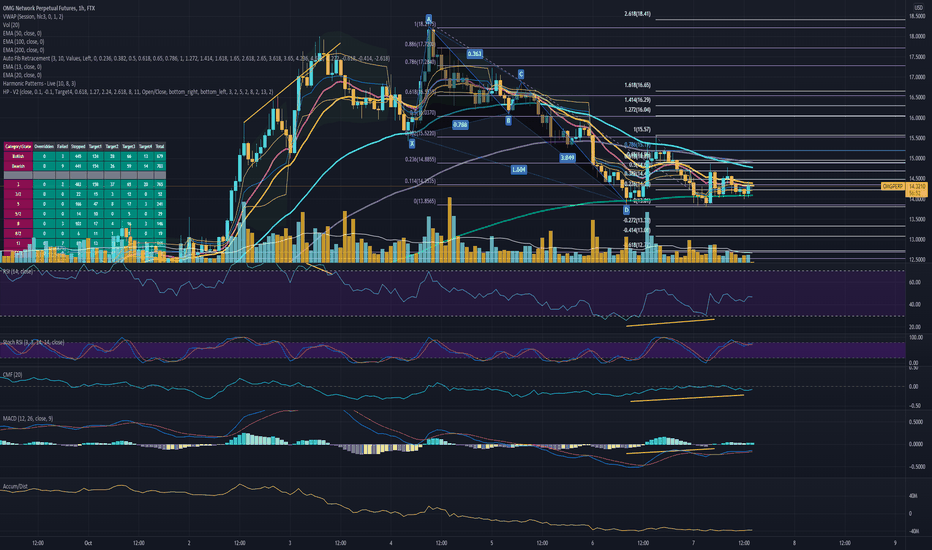
Task: Click the 13.0000 price axis tick
Action: coord(917,240)
